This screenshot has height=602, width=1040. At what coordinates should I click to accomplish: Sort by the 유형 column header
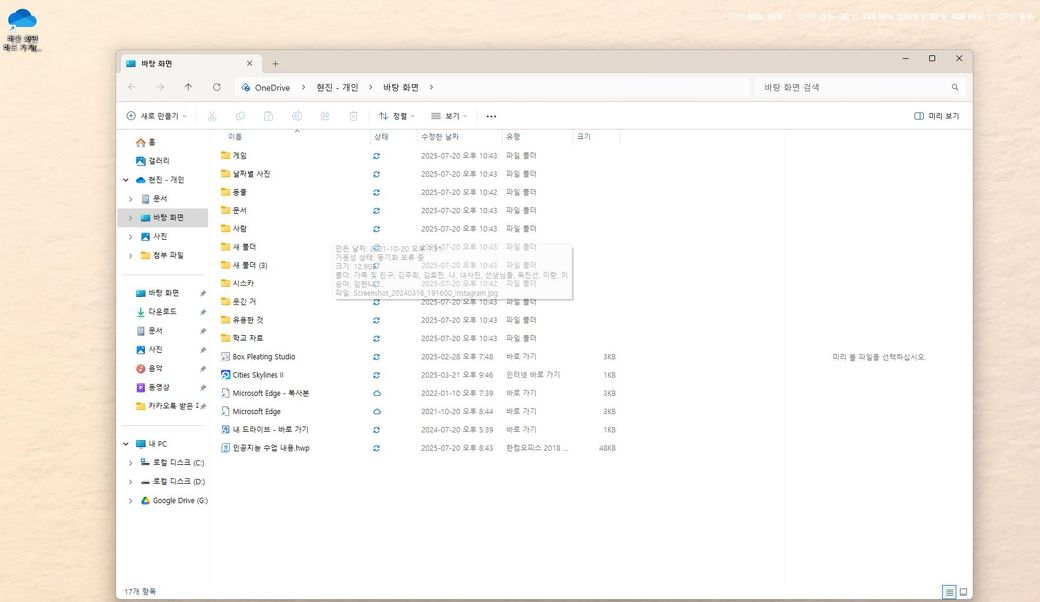coord(513,137)
